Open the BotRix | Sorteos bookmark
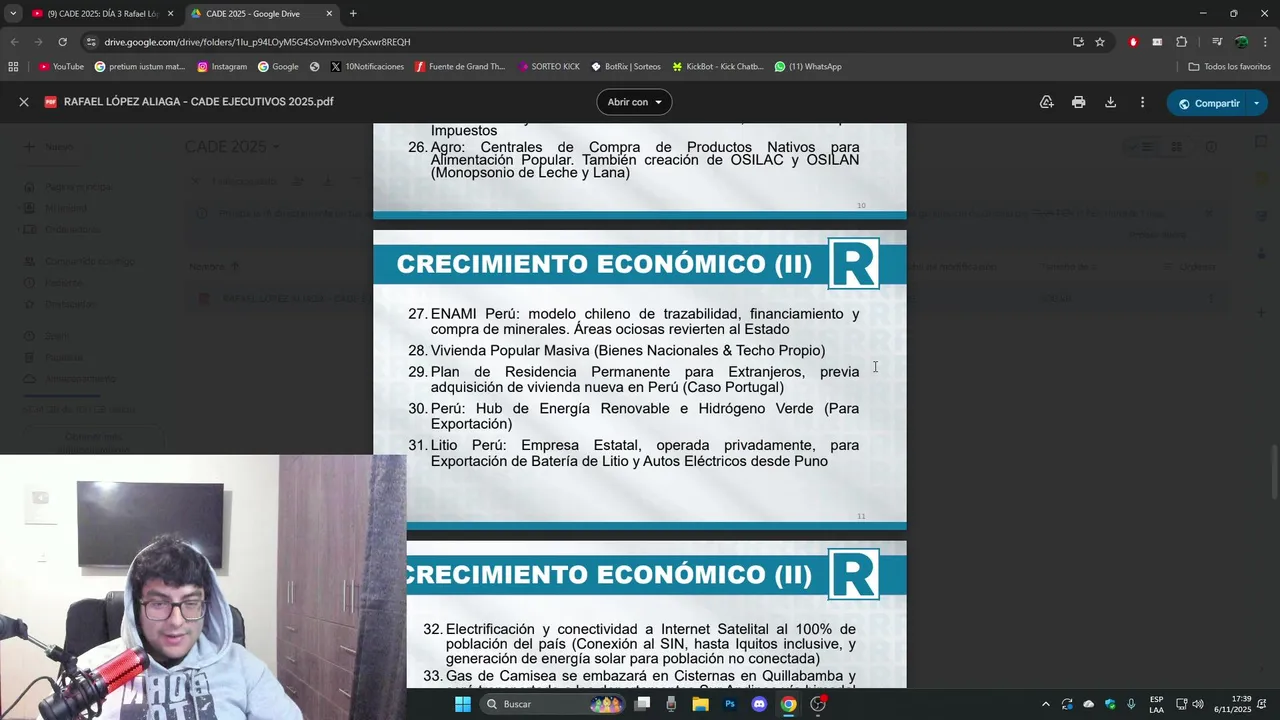 [626, 67]
